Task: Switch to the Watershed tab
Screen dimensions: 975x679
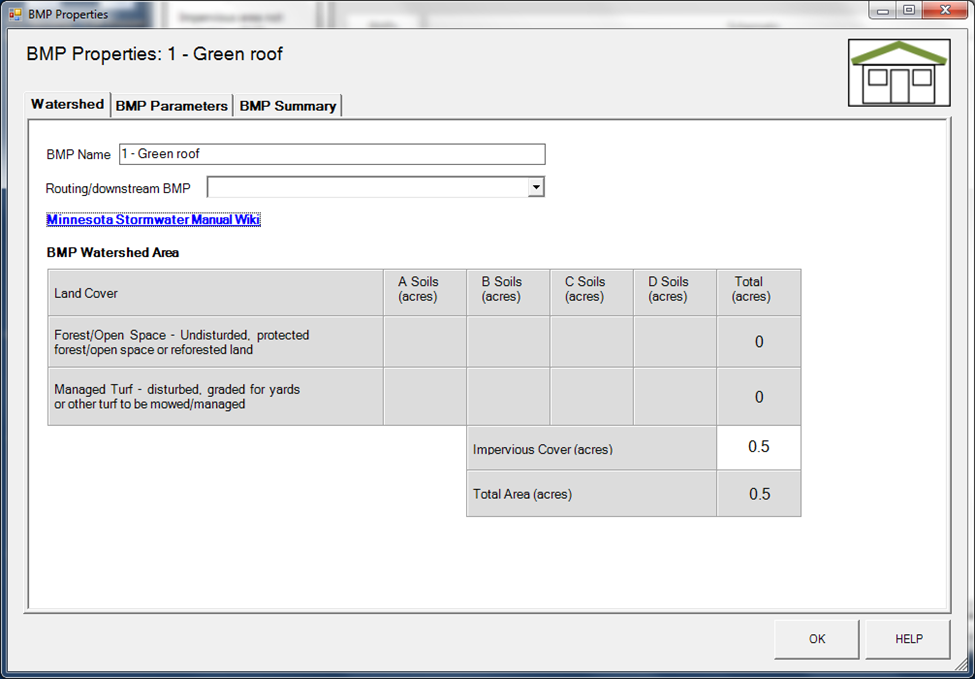Action: point(67,104)
